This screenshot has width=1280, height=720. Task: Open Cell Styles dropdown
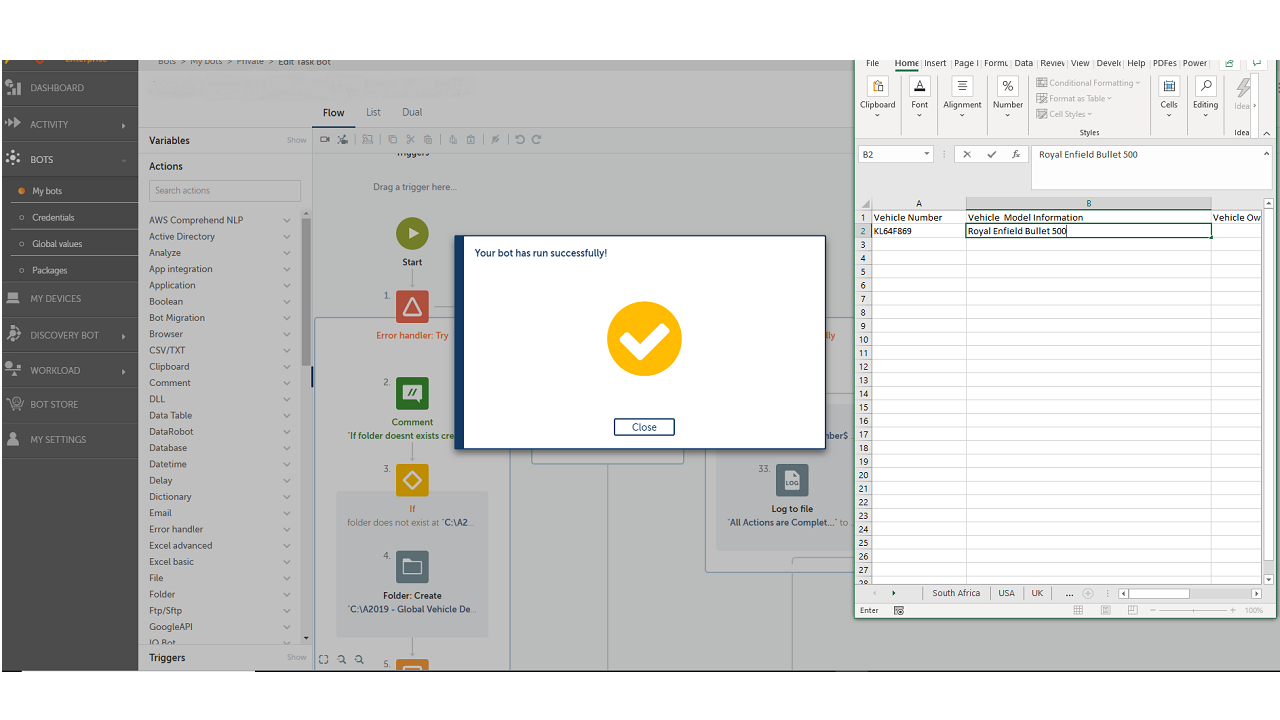point(1065,114)
